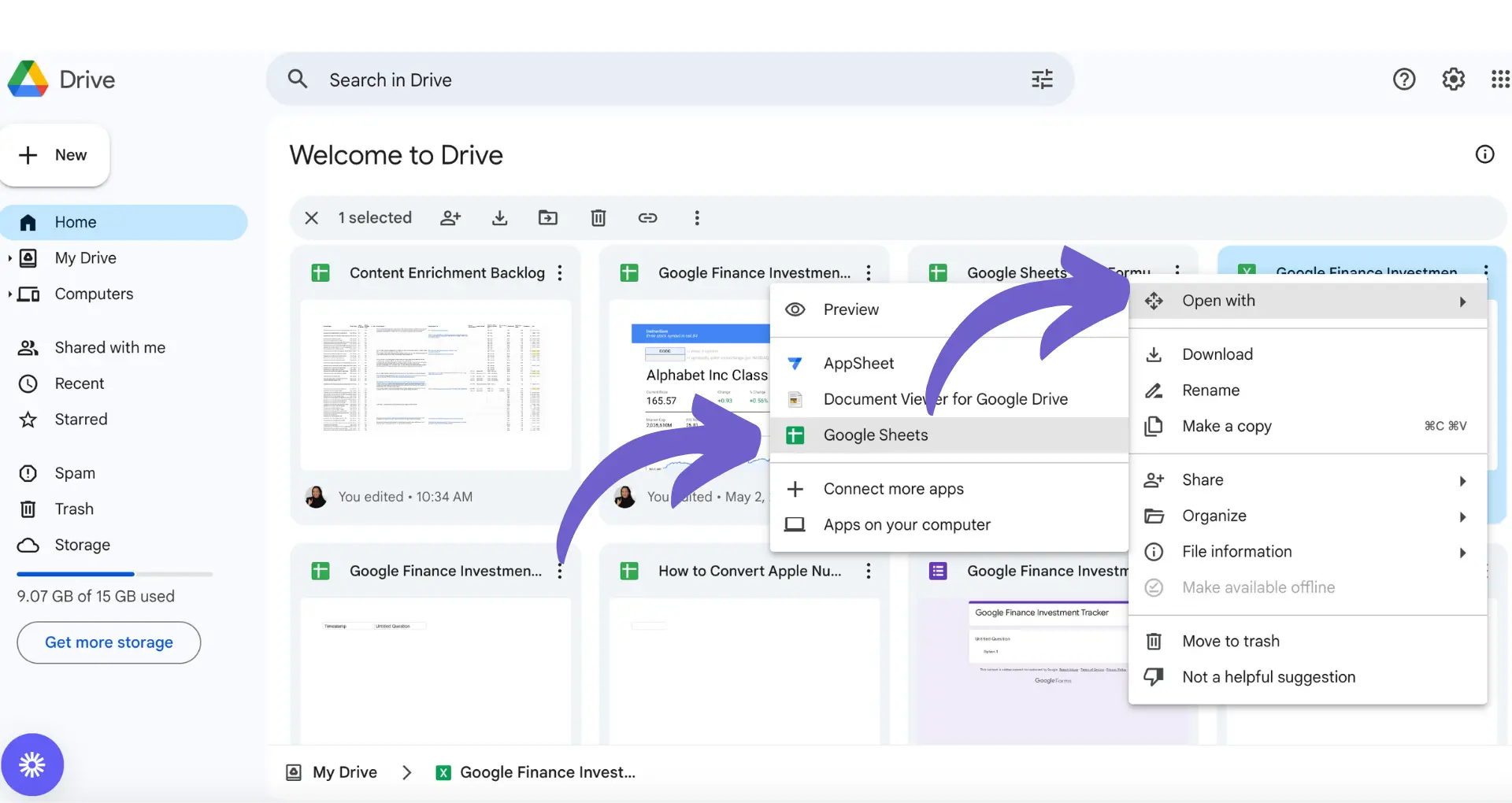The height and width of the screenshot is (803, 1512).
Task: Click the trash can toolbar icon
Action: click(x=598, y=218)
